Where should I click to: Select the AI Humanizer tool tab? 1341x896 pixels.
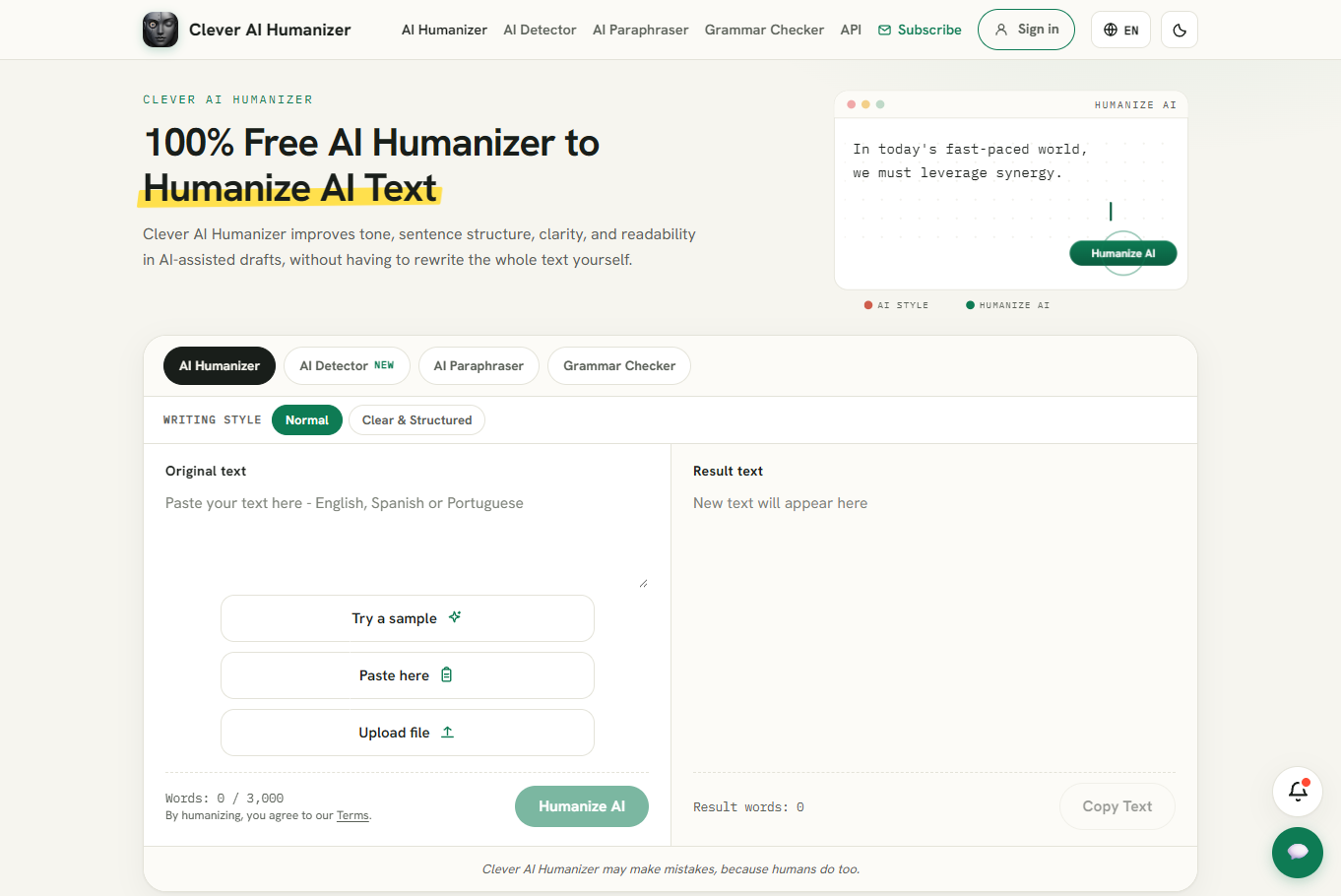(x=220, y=365)
